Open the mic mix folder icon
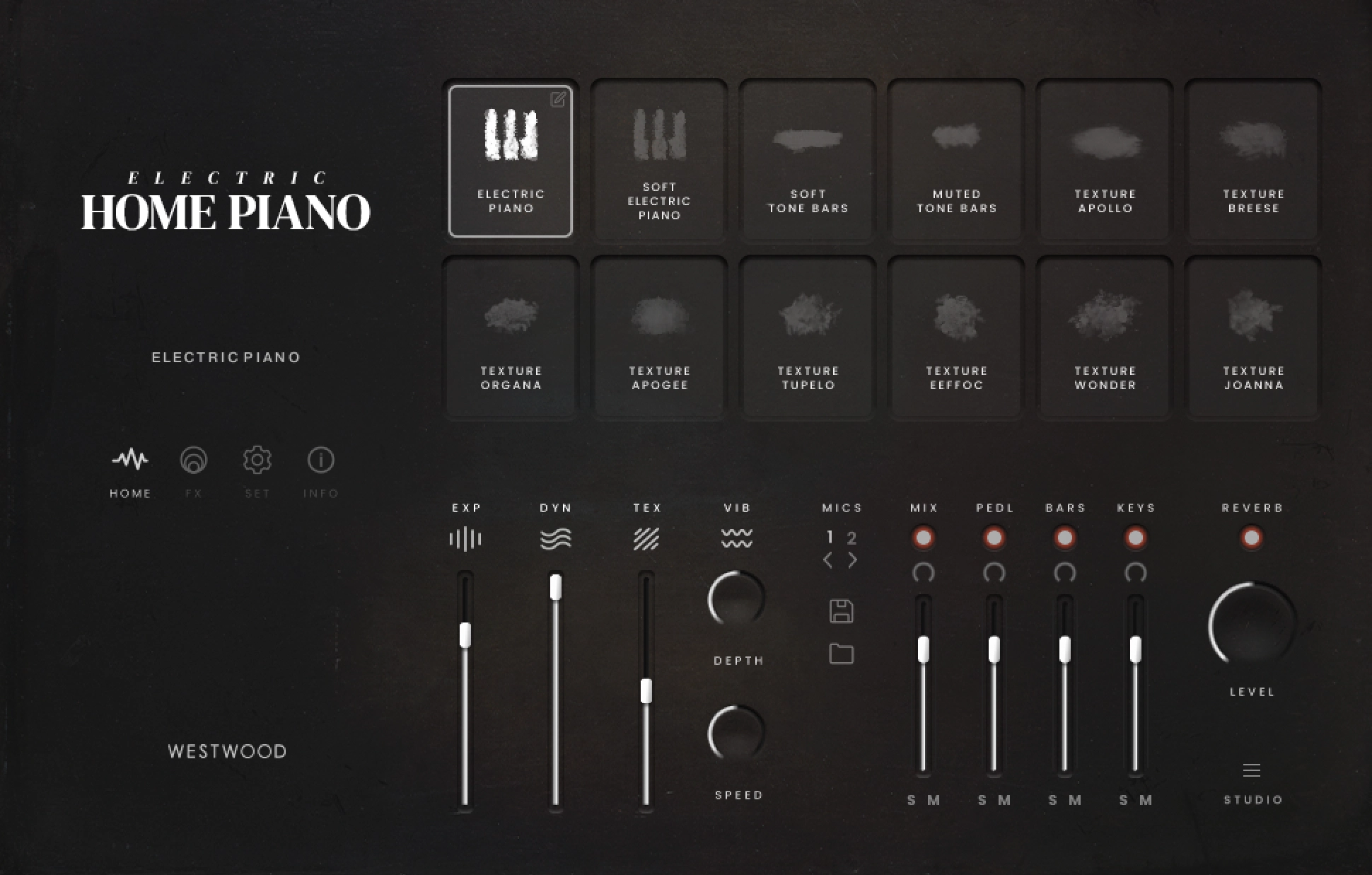This screenshot has height=875, width=1372. 841,654
